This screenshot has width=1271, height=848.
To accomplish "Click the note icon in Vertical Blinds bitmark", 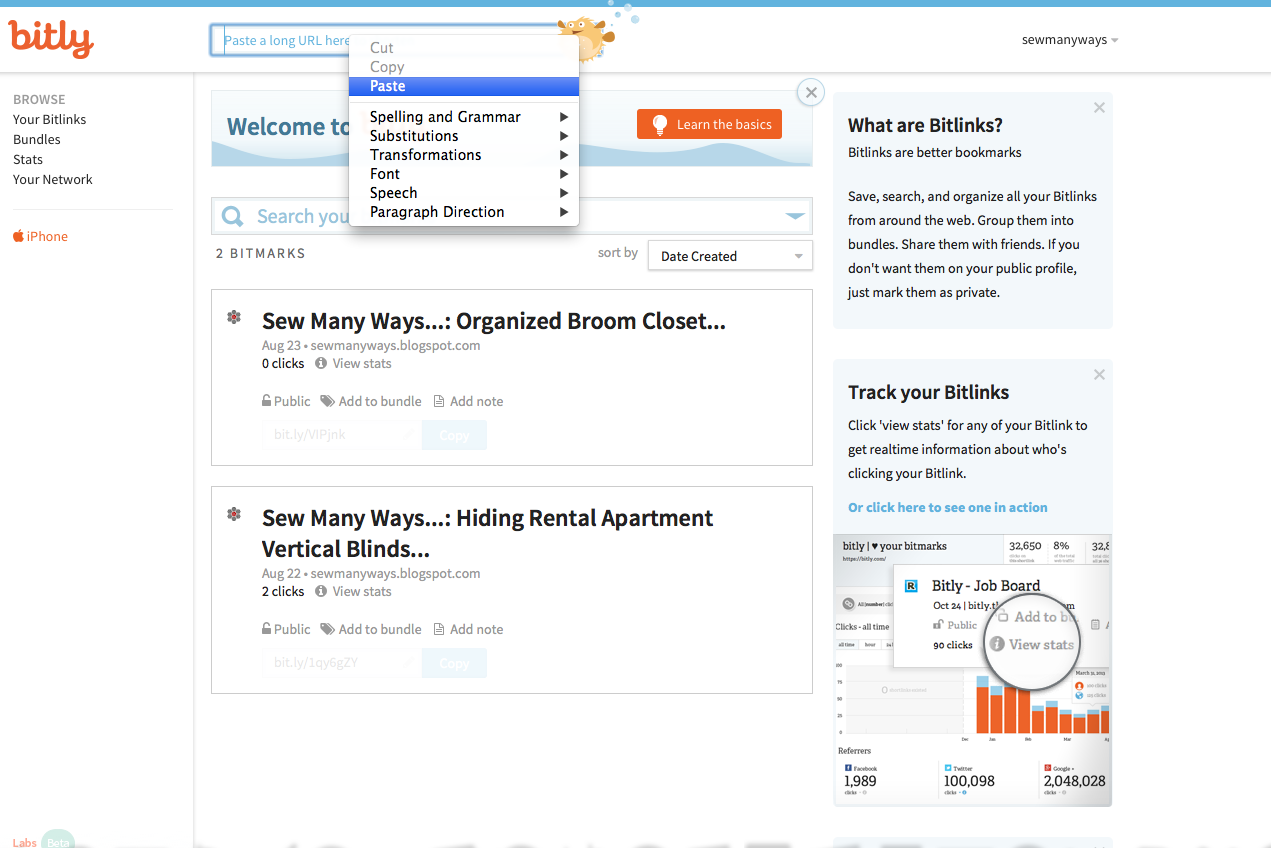I will click(439, 629).
